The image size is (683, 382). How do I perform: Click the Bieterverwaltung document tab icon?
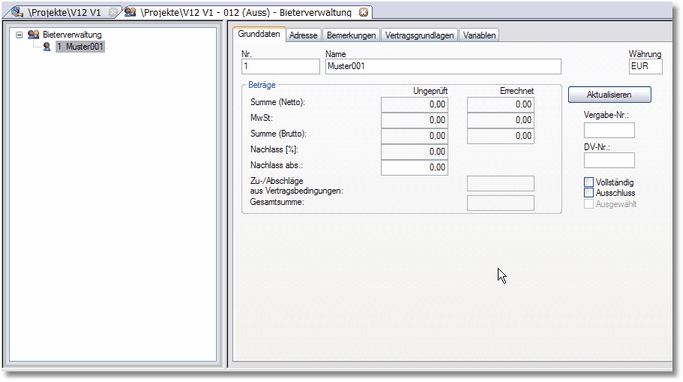tap(130, 12)
